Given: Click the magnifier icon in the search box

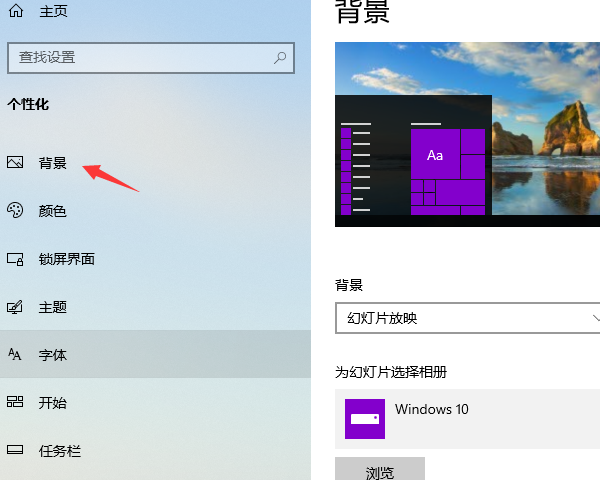Looking at the screenshot, I should (281, 58).
